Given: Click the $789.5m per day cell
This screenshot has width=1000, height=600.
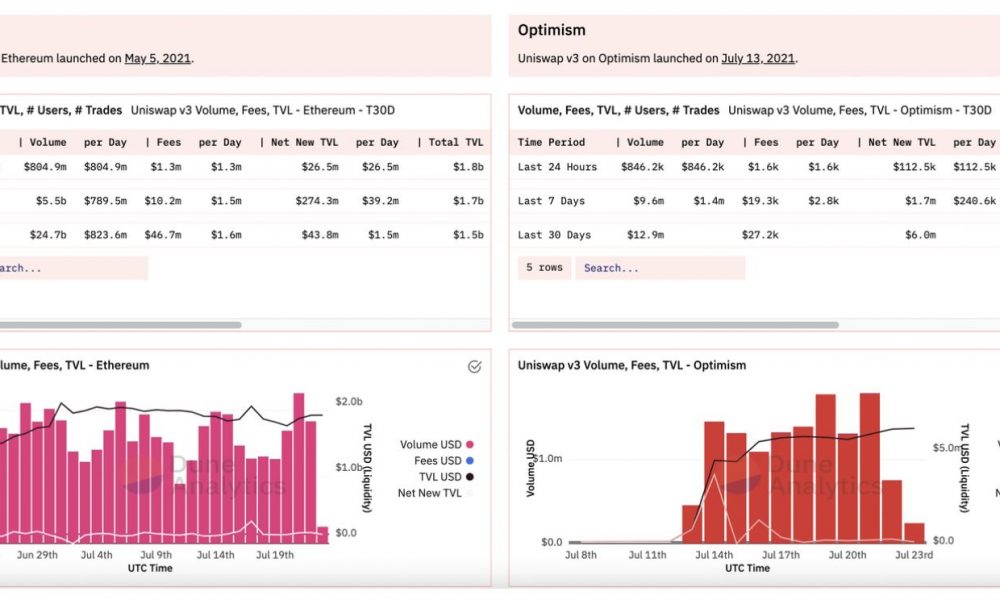Looking at the screenshot, I should tap(105, 201).
